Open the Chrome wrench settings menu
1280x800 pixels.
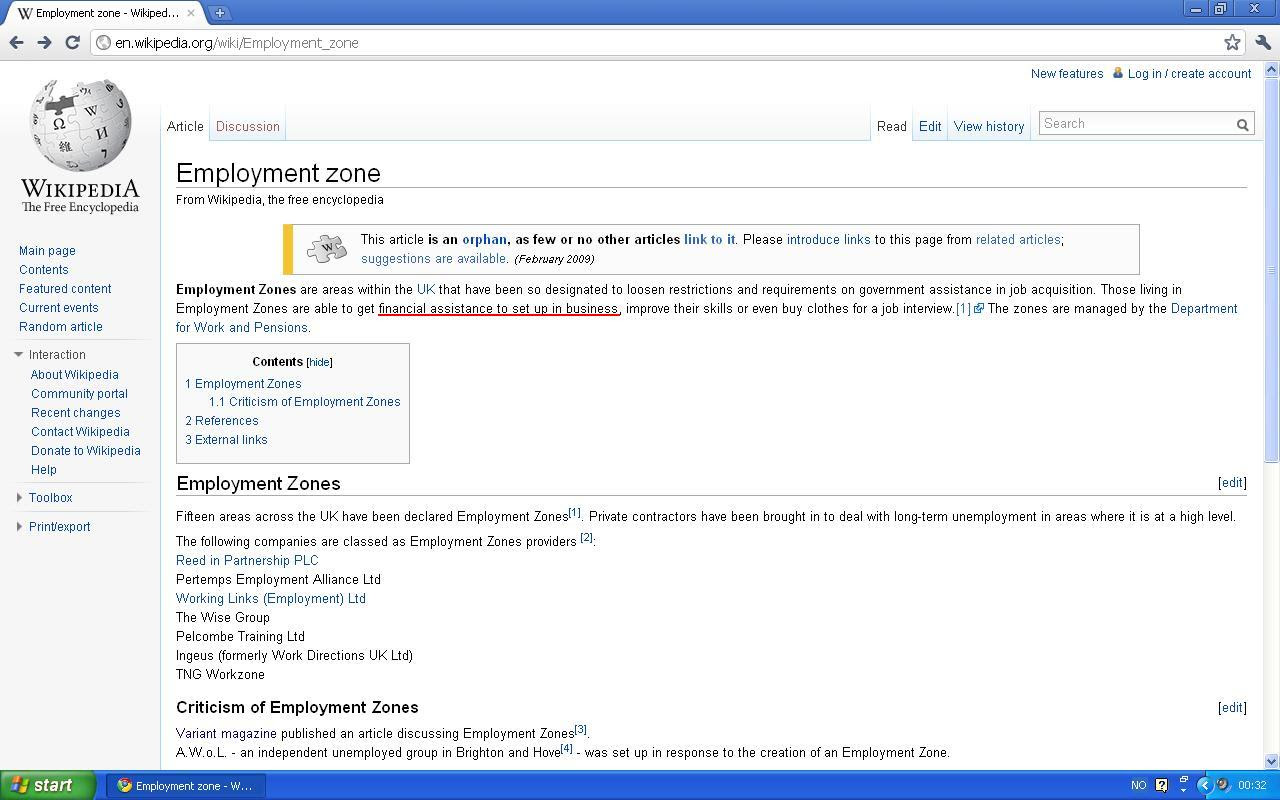tap(1262, 42)
